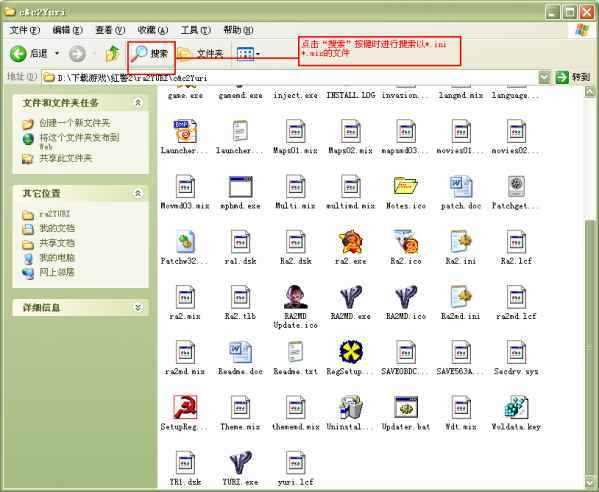Go up one folder level
Image resolution: width=599 pixels, height=492 pixels.
112,53
